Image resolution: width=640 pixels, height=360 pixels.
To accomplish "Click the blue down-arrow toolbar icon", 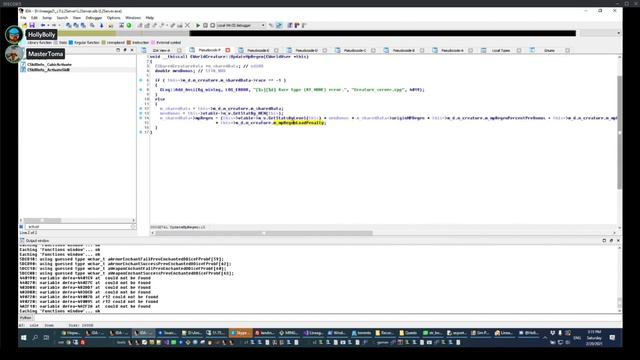I will [102, 25].
